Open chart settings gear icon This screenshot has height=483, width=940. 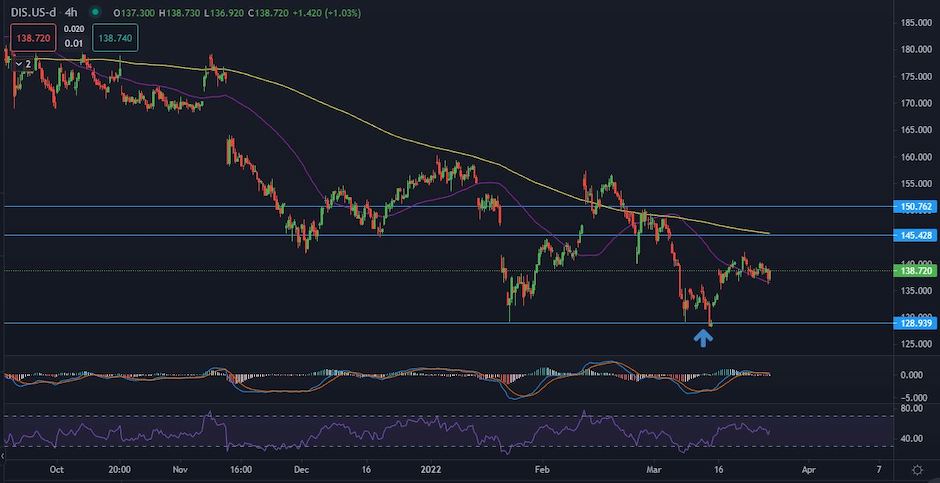coord(917,469)
